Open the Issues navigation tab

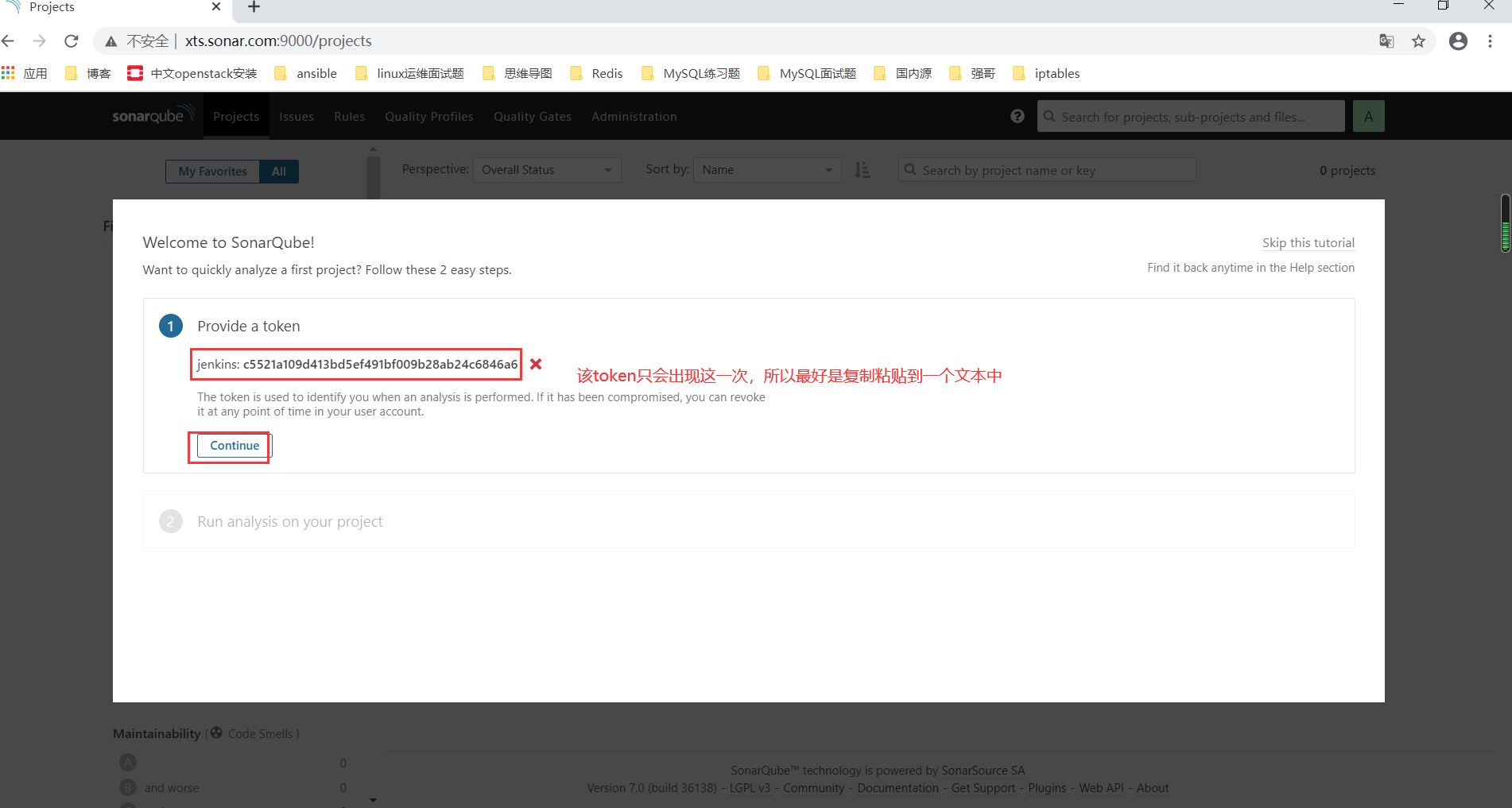coord(297,116)
